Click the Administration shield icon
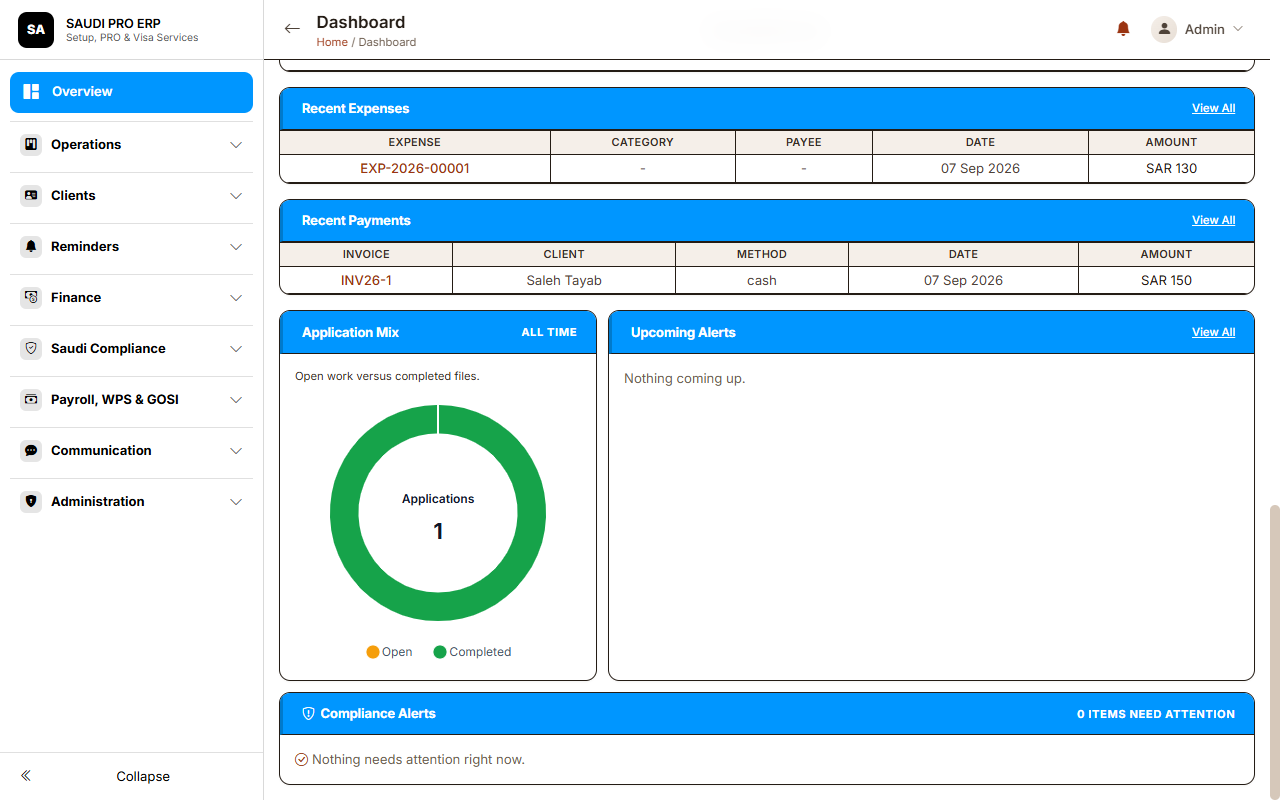The width and height of the screenshot is (1280, 800). (31, 502)
